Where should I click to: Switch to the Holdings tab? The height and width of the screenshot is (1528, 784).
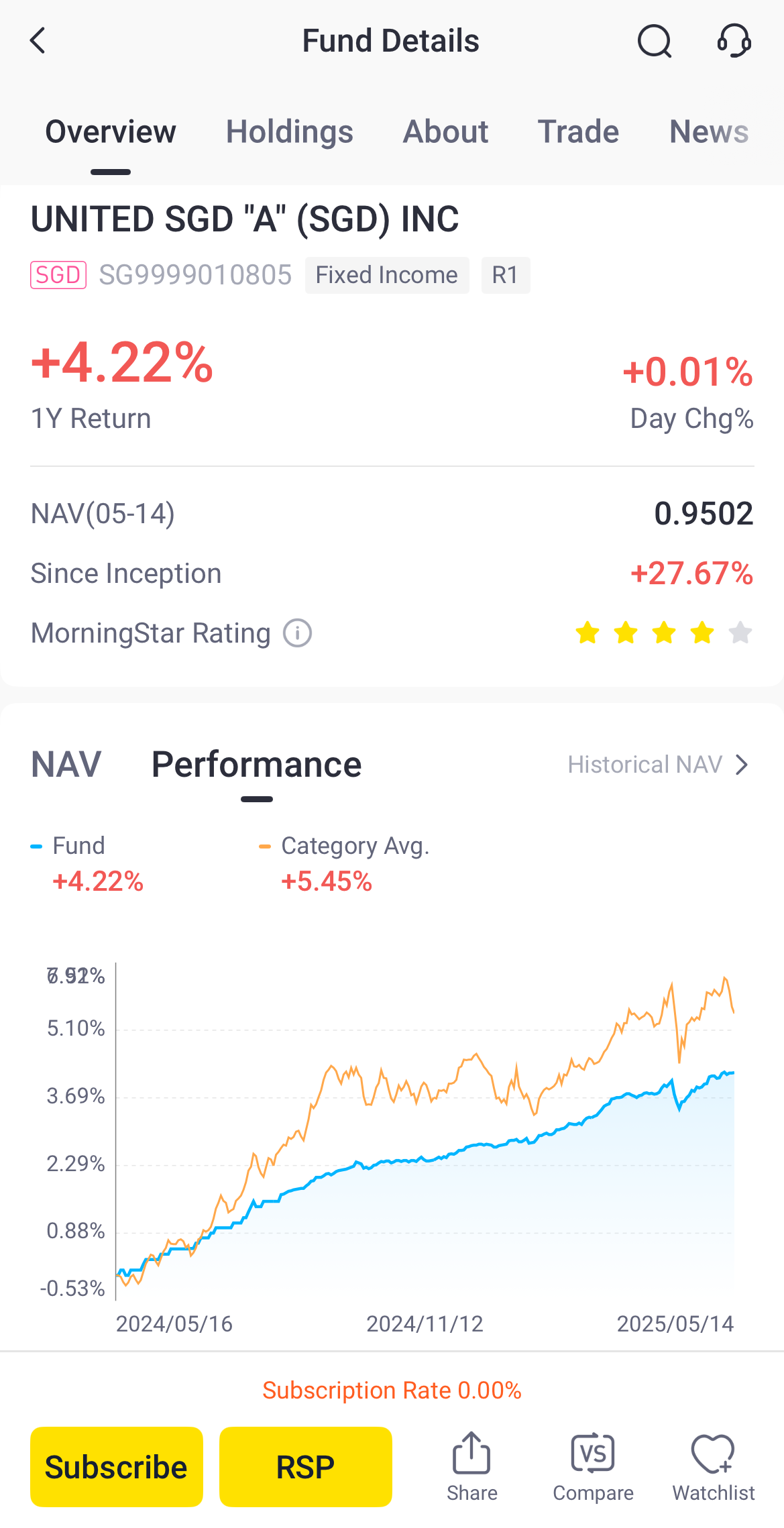point(289,131)
